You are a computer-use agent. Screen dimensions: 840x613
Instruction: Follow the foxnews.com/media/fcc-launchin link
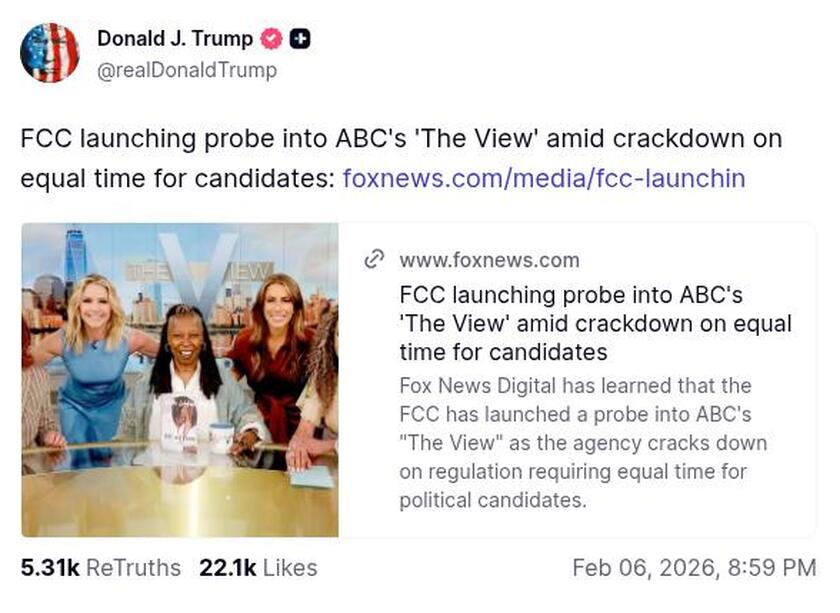(x=543, y=178)
